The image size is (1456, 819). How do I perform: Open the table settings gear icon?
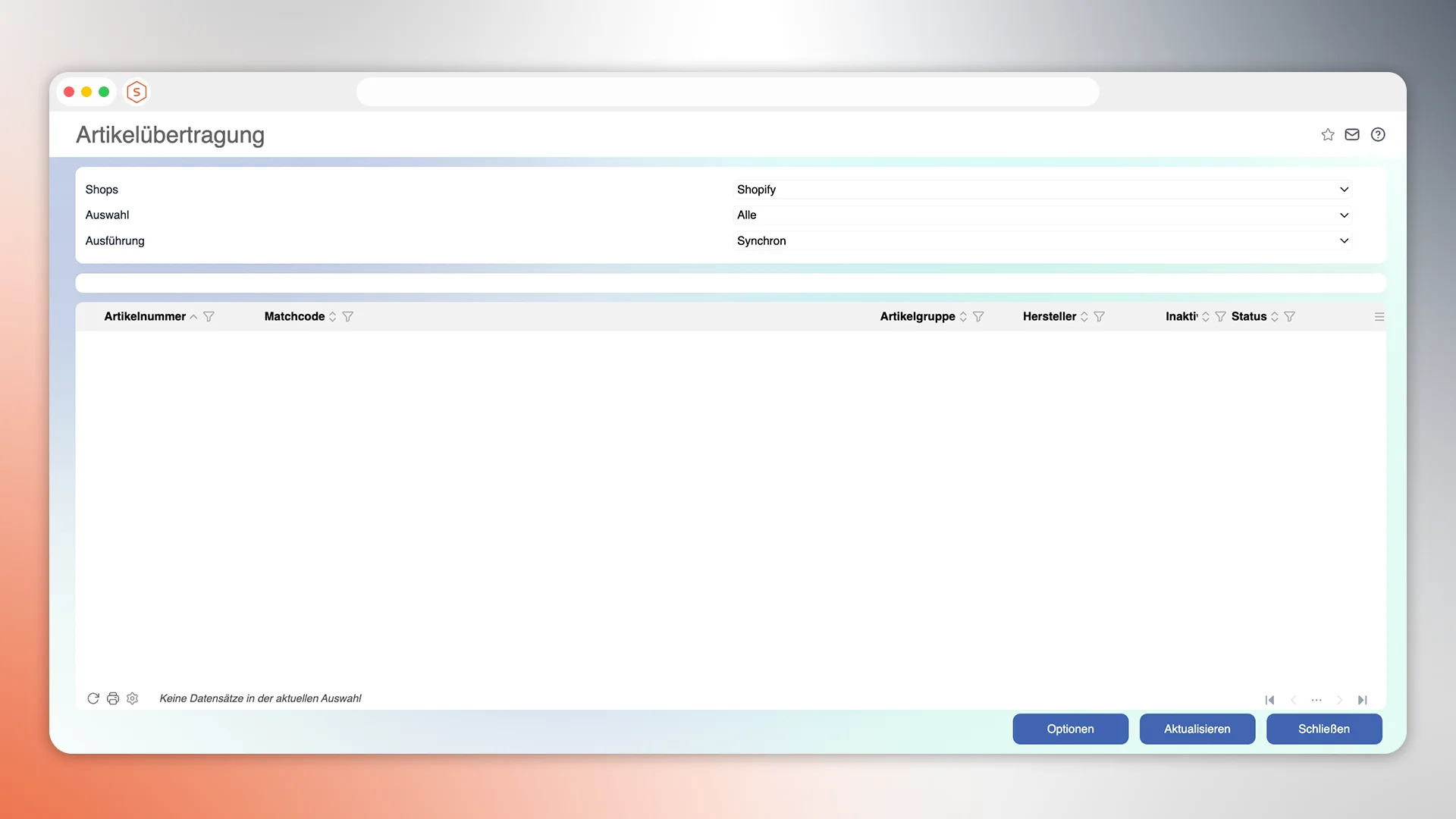(x=132, y=698)
